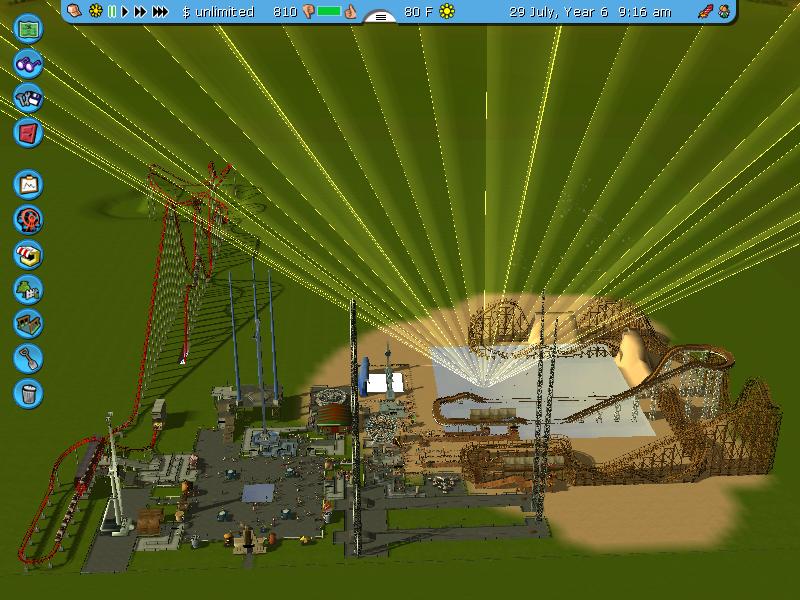Click the thumbs-up rating icon
The image size is (800, 600).
click(x=351, y=11)
